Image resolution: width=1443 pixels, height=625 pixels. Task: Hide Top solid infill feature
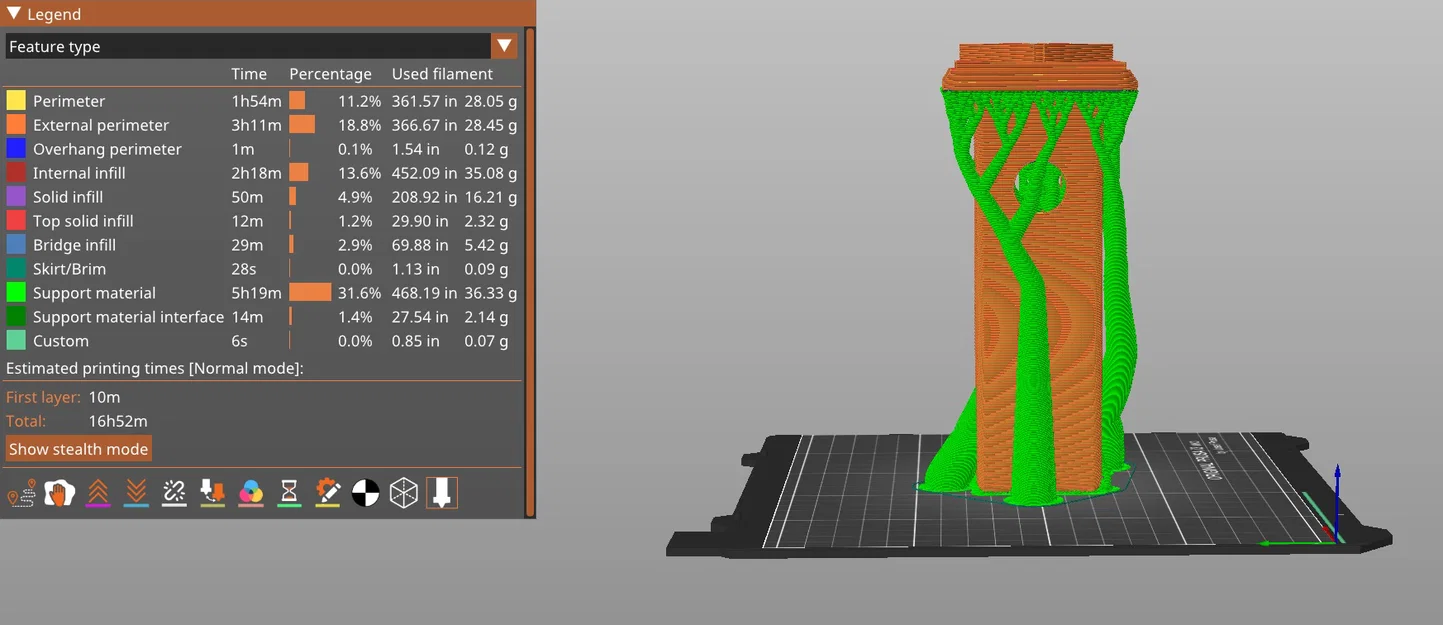pyautogui.click(x=262, y=221)
